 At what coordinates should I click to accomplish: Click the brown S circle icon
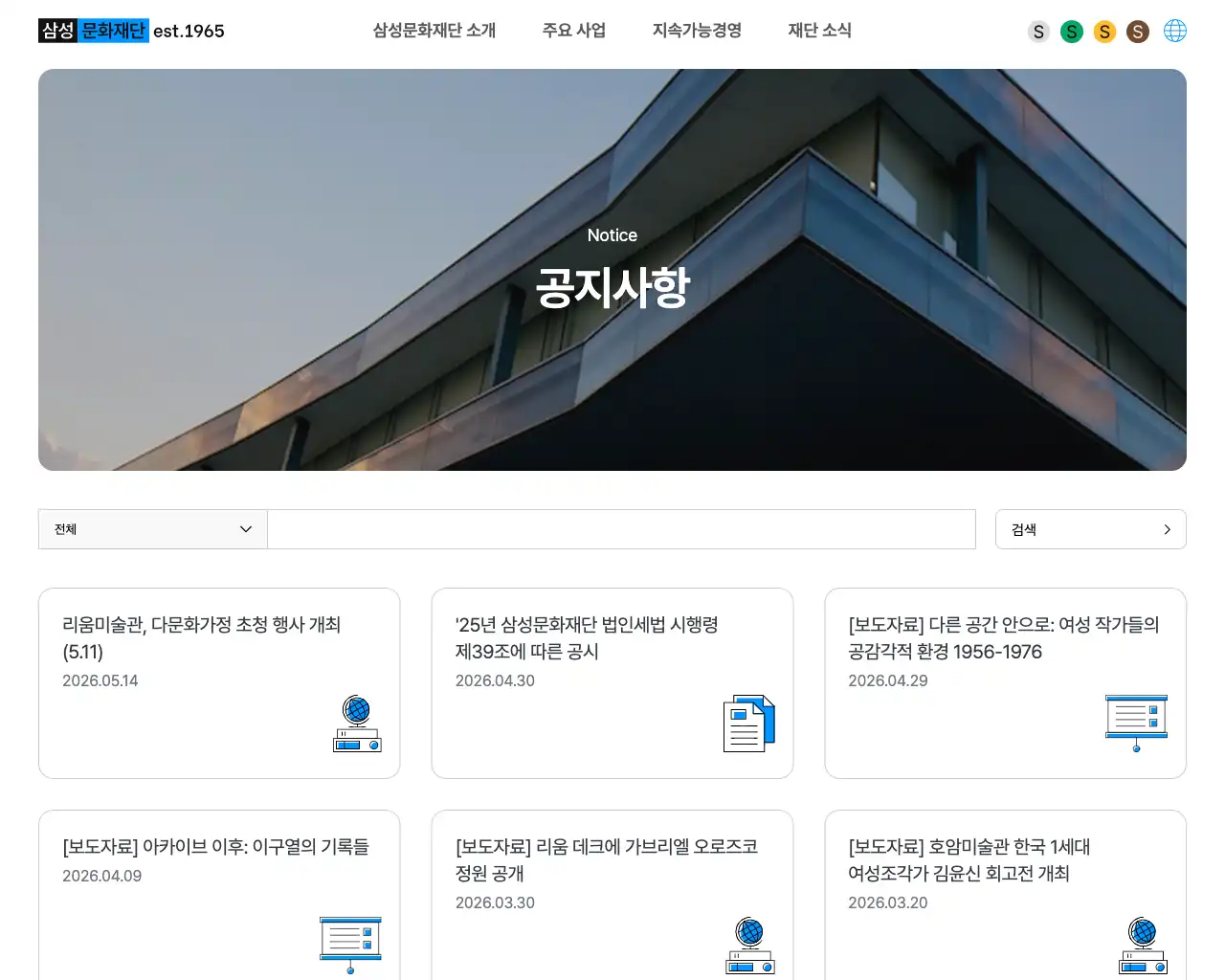(1138, 32)
